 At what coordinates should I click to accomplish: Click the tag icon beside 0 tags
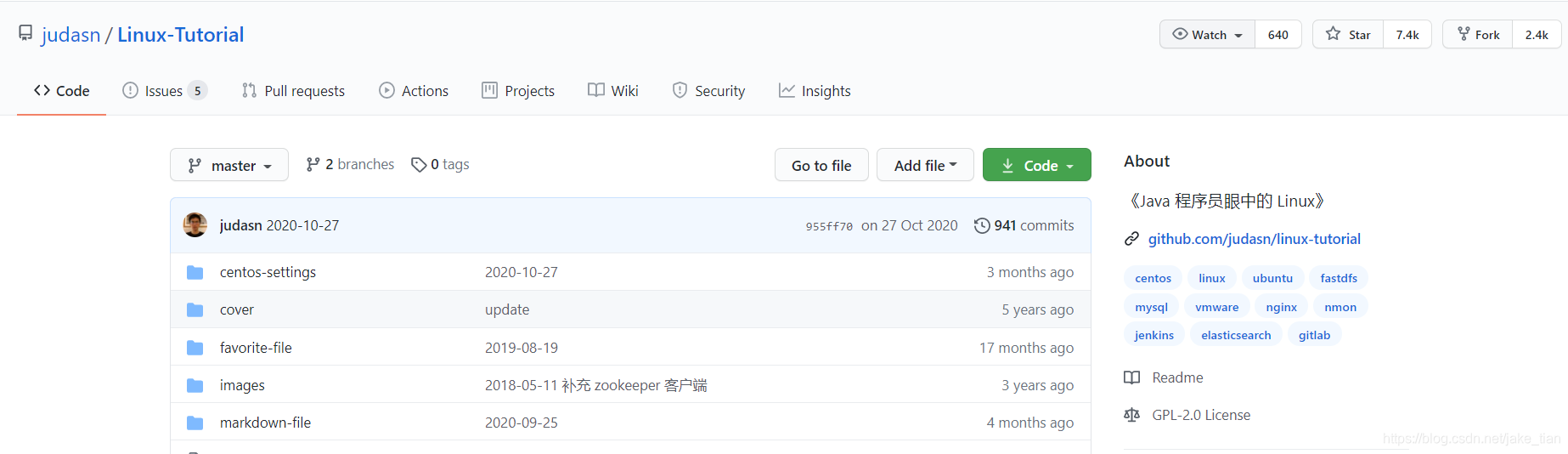pyautogui.click(x=419, y=165)
